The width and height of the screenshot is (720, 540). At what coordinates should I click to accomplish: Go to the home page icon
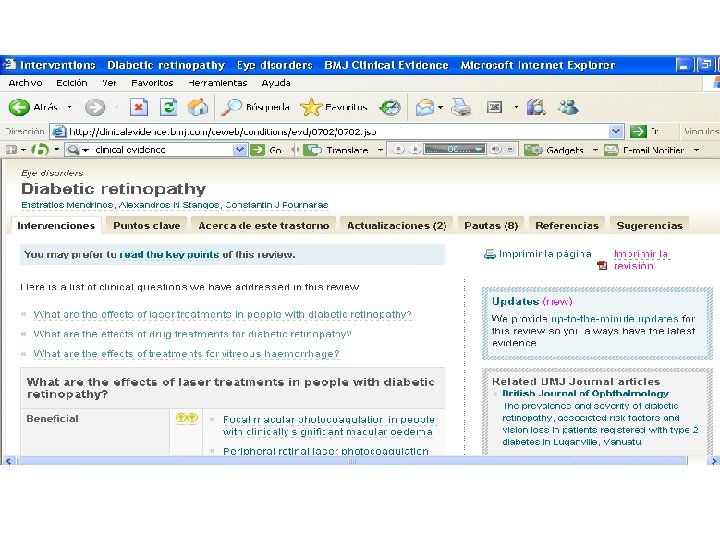pyautogui.click(x=198, y=107)
